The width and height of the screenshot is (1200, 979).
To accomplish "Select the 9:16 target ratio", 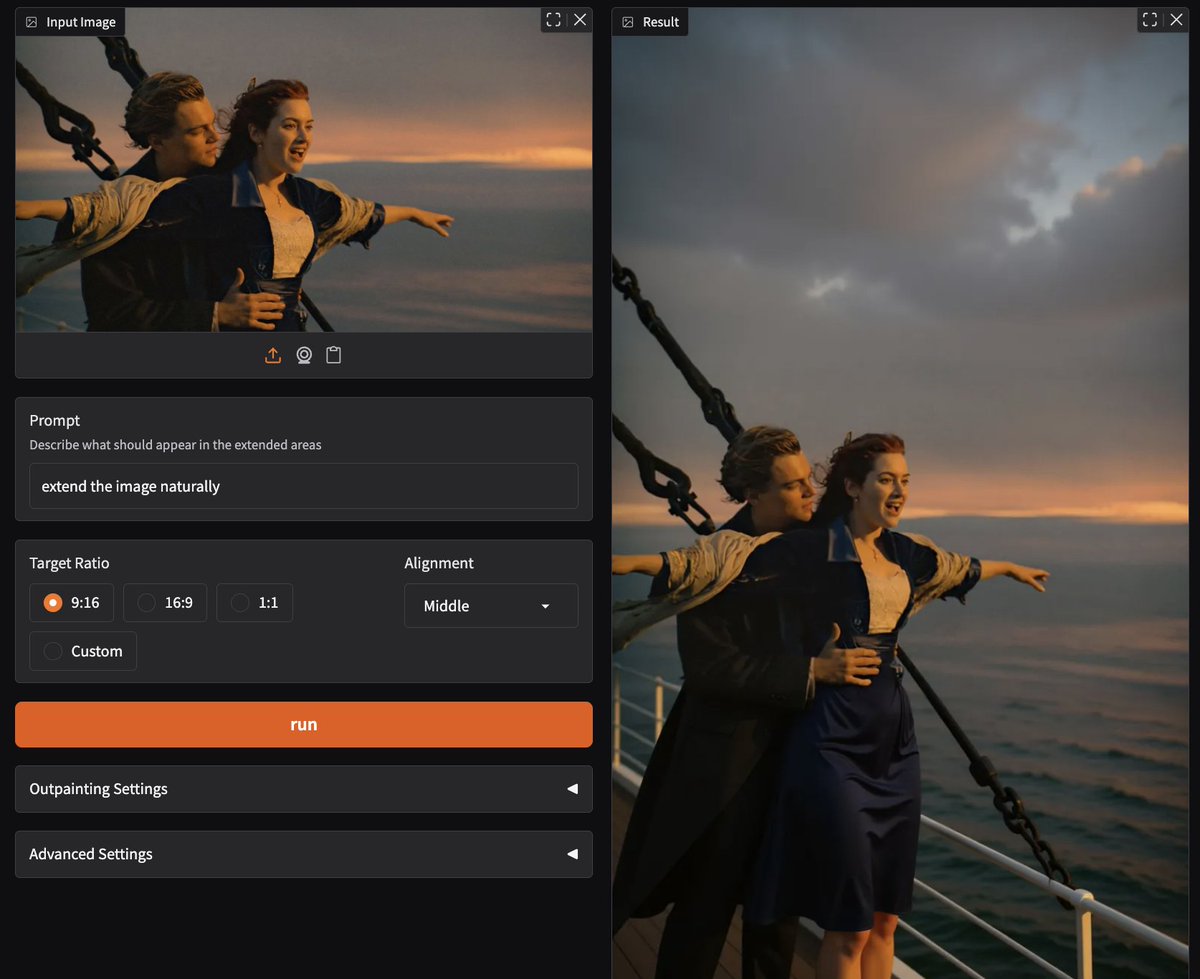I will [71, 603].
